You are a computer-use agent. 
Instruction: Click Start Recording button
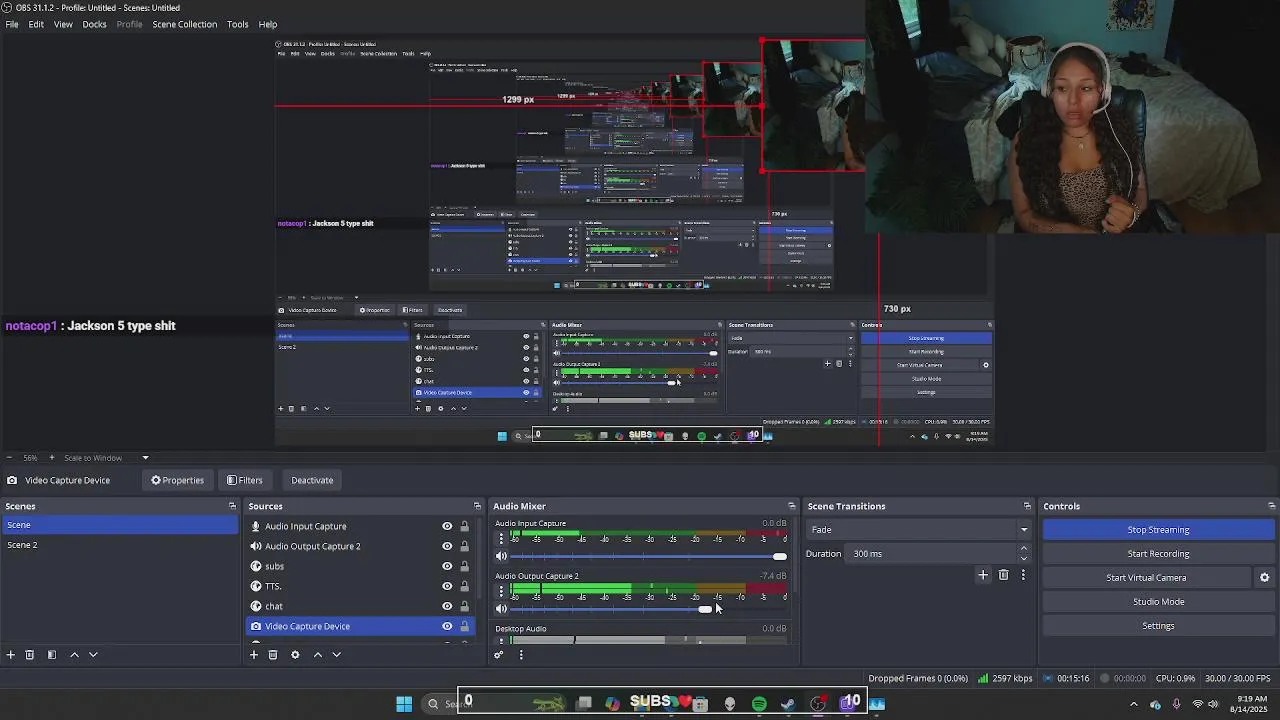[1158, 554]
